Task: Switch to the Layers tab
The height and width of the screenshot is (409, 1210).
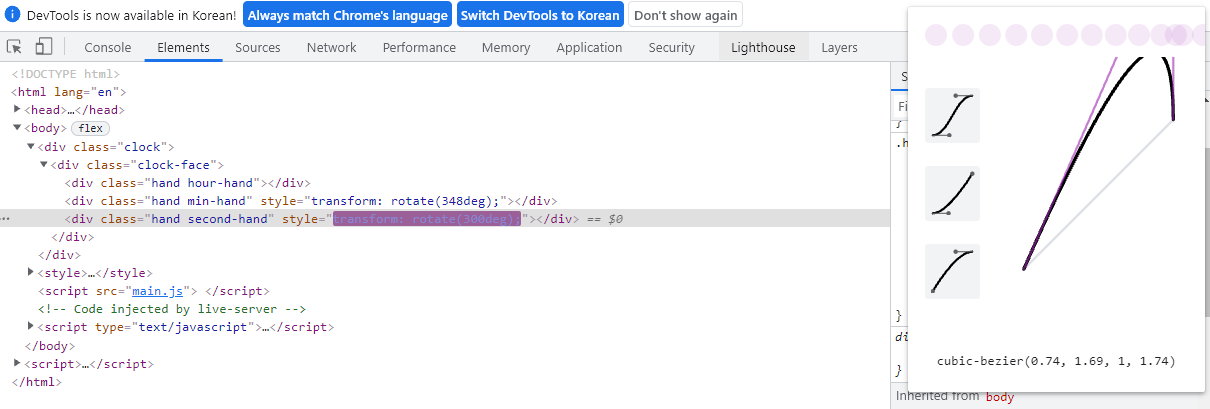Action: (x=839, y=47)
